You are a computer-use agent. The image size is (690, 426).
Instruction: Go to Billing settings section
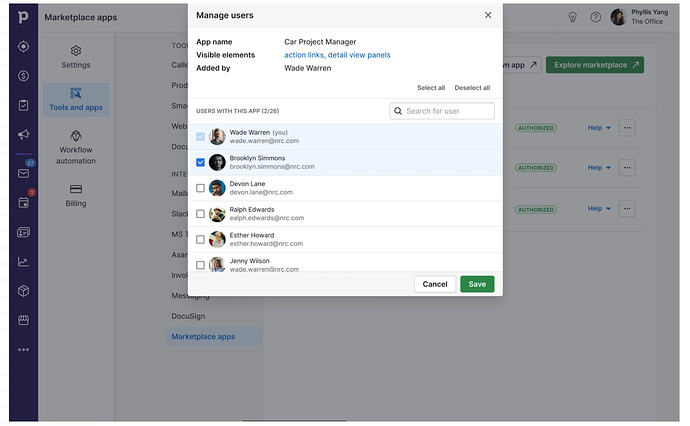[76, 195]
